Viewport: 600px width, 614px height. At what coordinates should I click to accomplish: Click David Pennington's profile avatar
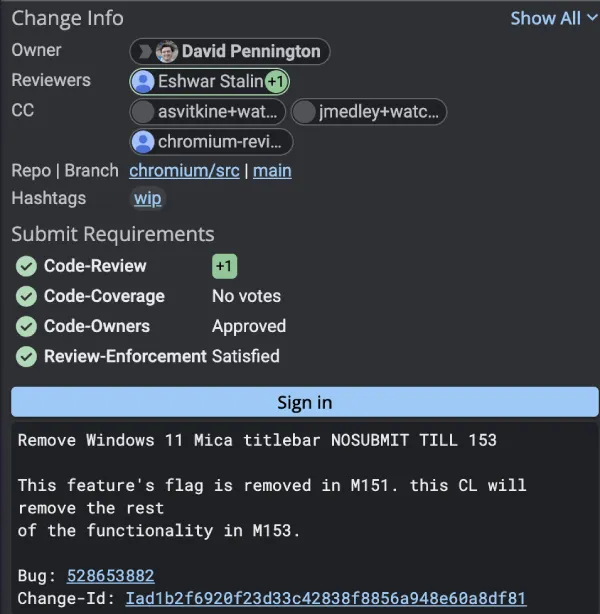166,51
